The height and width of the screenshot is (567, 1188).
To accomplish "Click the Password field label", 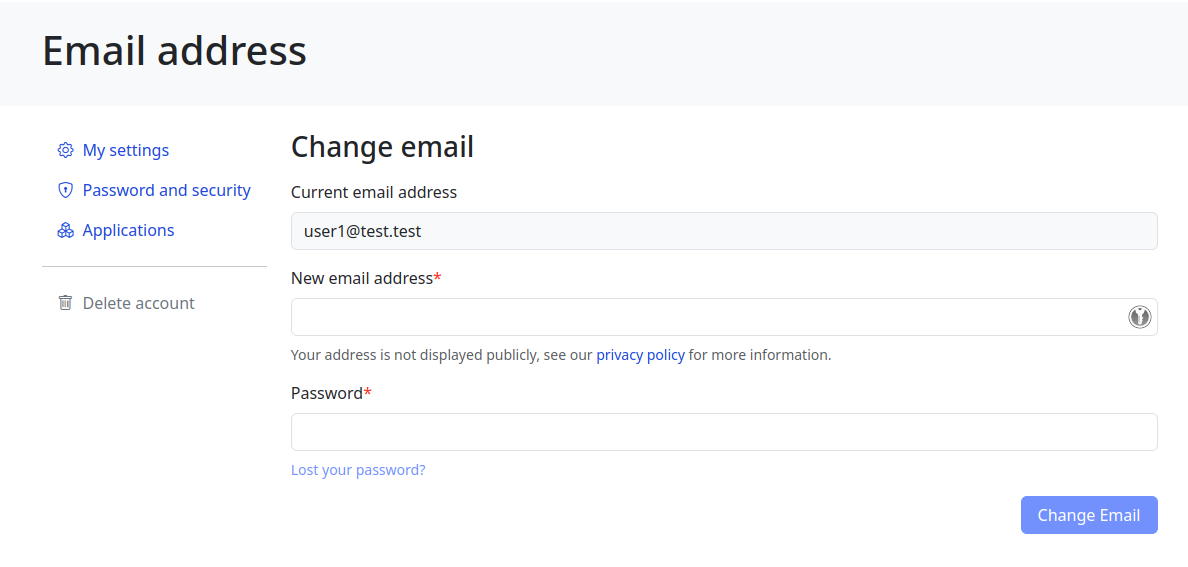I will pyautogui.click(x=326, y=393).
